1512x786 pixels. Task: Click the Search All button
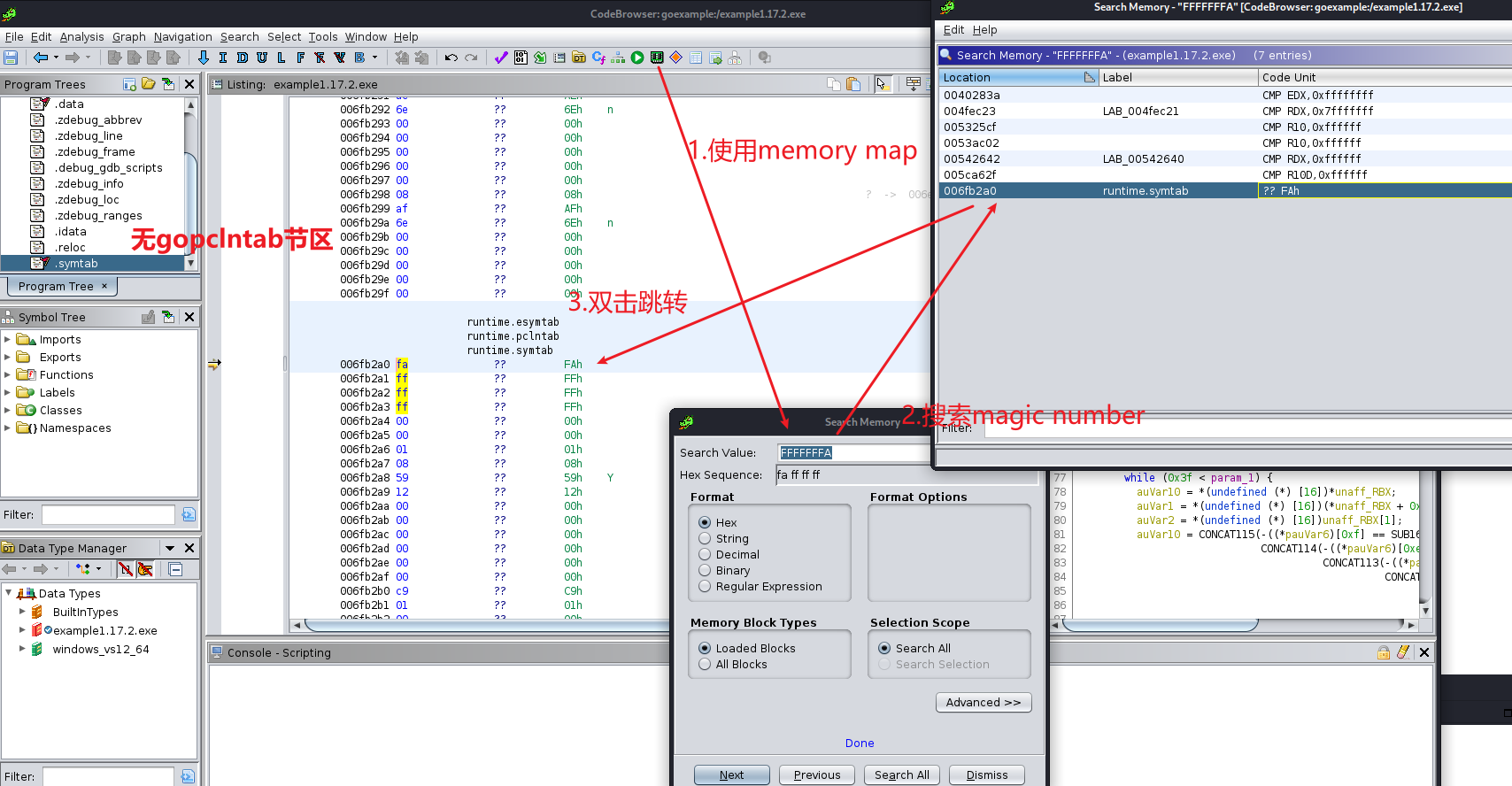point(901,774)
